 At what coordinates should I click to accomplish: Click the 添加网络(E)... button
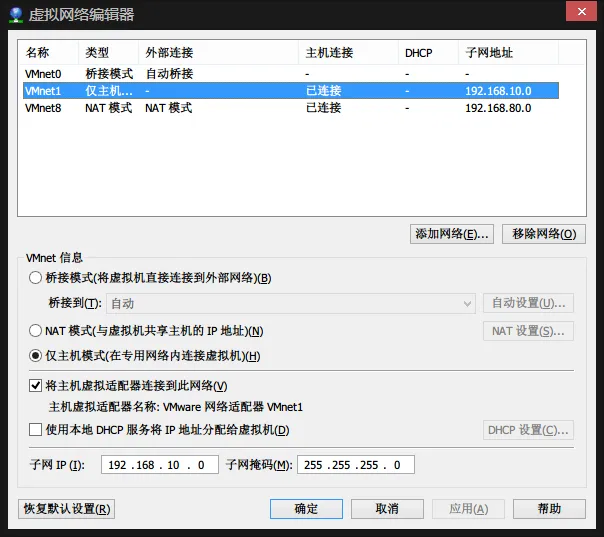[x=451, y=234]
